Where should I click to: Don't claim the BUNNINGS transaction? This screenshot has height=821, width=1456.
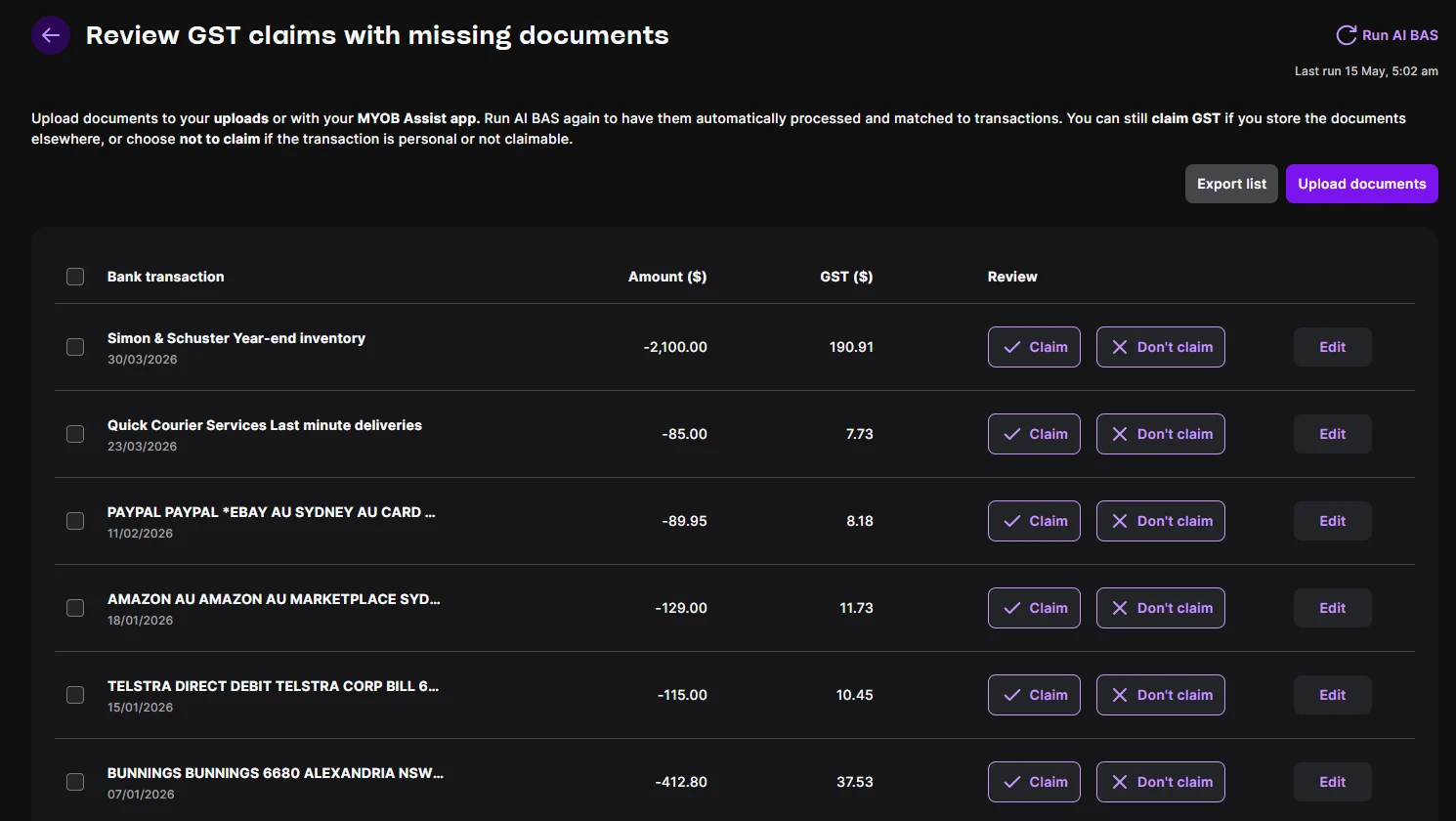[x=1161, y=782]
